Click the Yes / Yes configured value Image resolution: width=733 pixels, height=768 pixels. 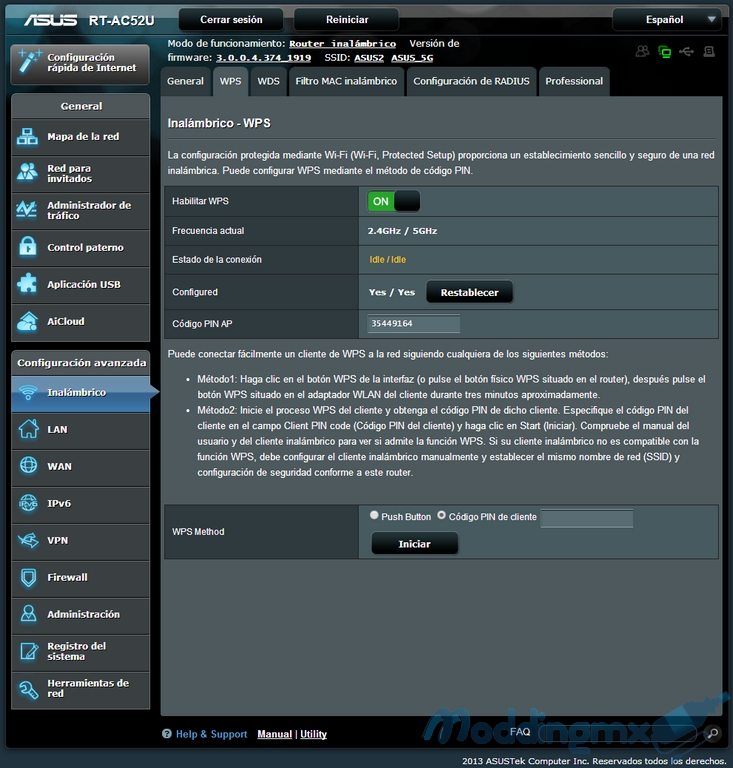coord(392,292)
